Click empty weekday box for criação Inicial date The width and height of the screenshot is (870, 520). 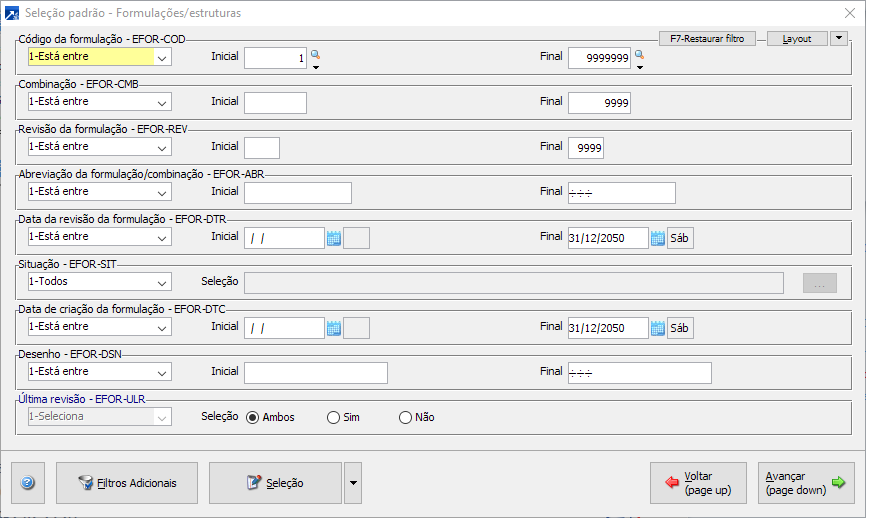356,328
